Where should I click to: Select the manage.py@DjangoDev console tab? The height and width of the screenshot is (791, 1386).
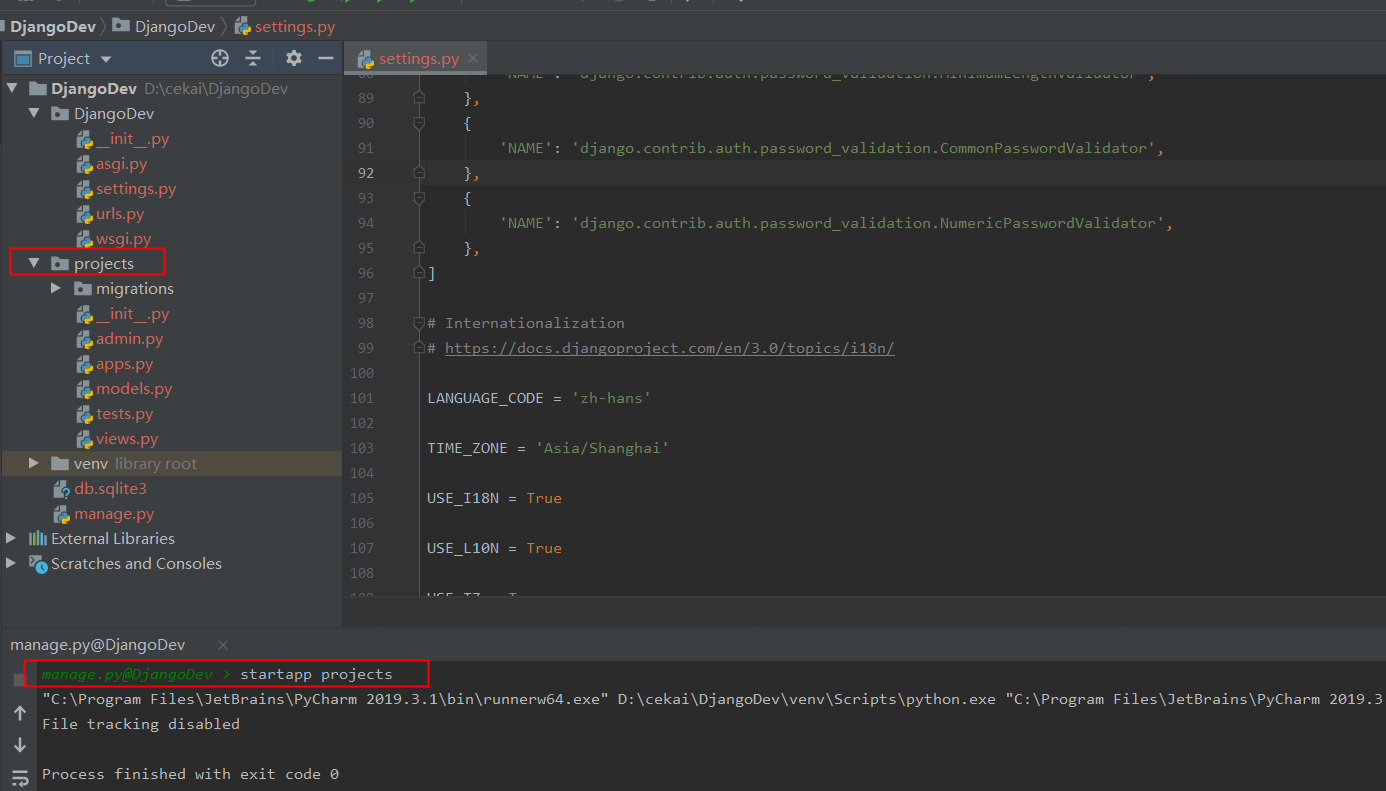coord(98,645)
